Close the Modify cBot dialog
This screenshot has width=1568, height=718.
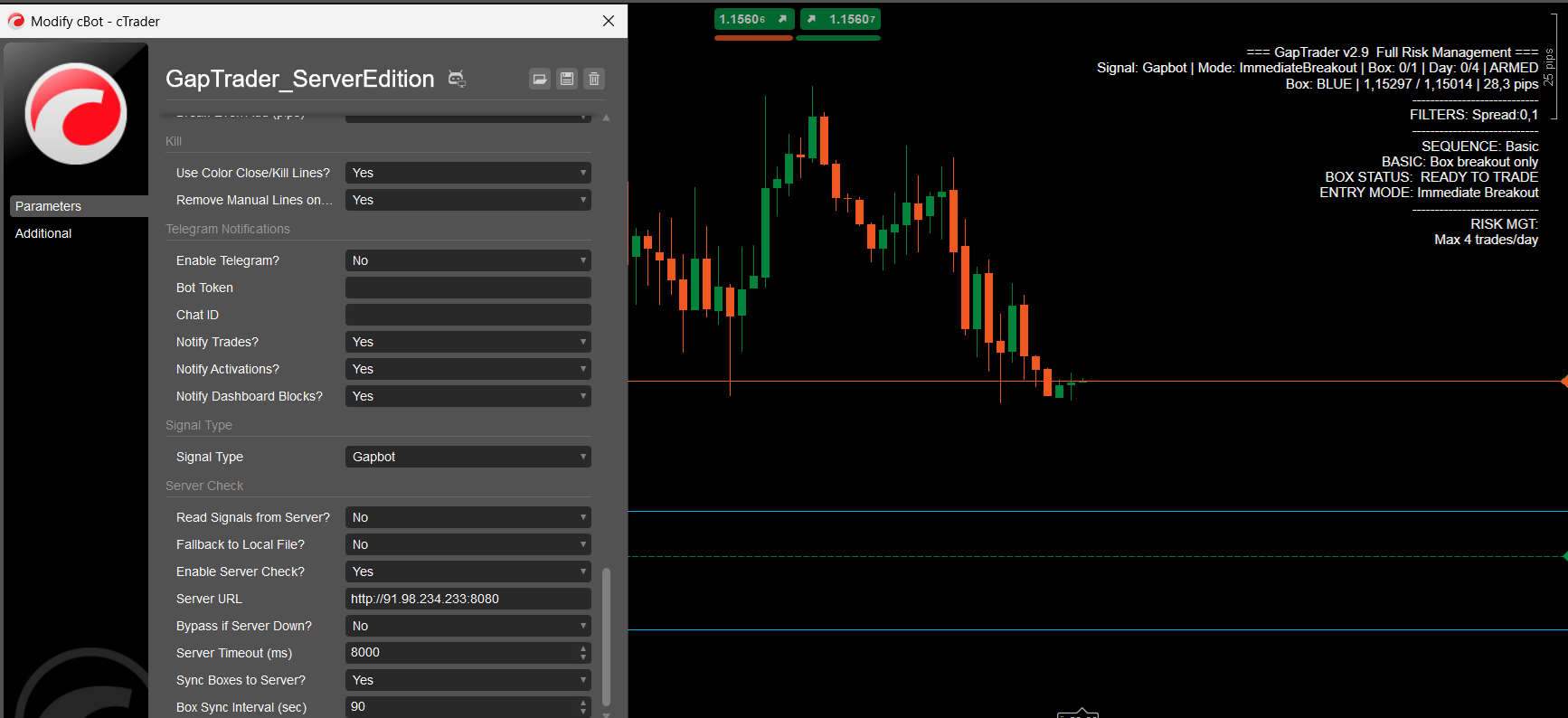tap(609, 21)
